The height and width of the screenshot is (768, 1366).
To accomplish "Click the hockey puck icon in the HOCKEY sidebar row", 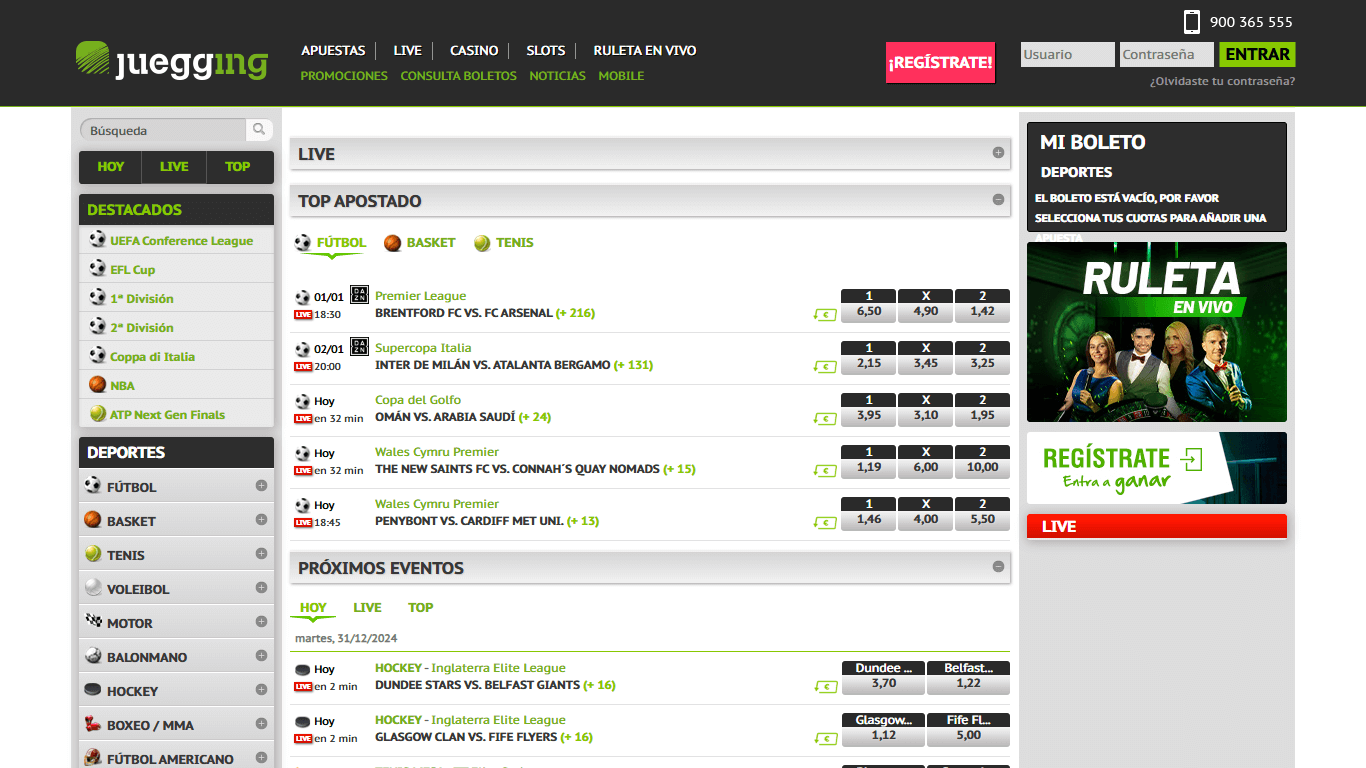I will pos(93,690).
